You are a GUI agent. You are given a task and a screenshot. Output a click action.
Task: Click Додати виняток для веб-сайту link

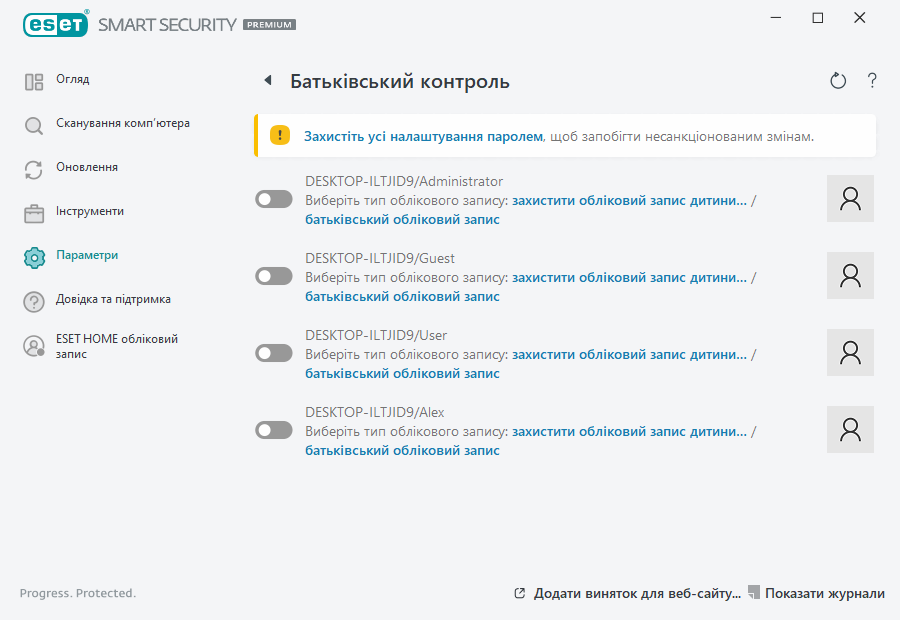click(x=636, y=593)
